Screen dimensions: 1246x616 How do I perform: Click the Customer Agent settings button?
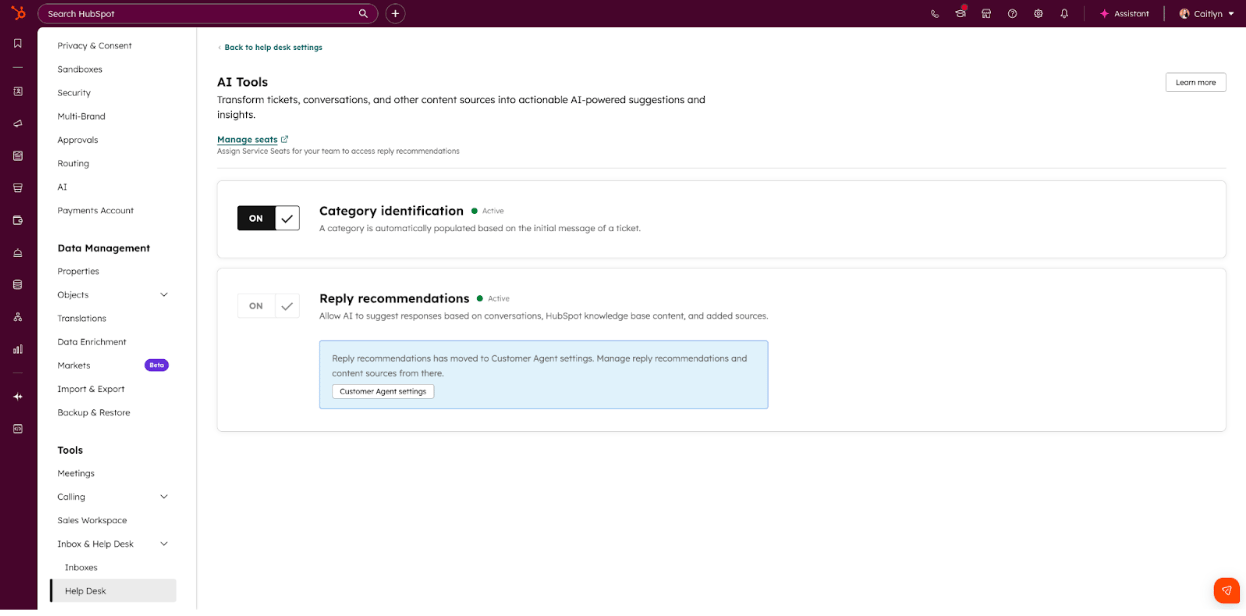(x=383, y=392)
